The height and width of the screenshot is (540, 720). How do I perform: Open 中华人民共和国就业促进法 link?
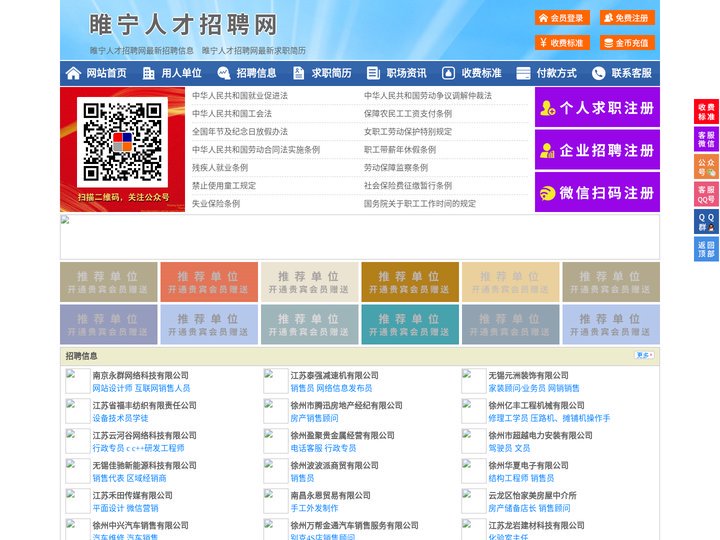(240, 96)
